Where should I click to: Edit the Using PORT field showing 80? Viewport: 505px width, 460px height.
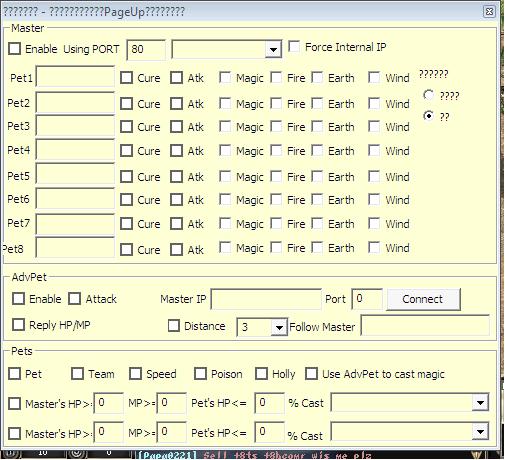(146, 50)
